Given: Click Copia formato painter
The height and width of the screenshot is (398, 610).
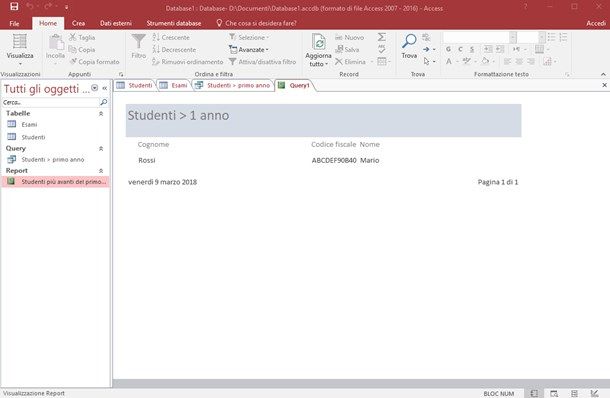Looking at the screenshot, I should click(95, 61).
